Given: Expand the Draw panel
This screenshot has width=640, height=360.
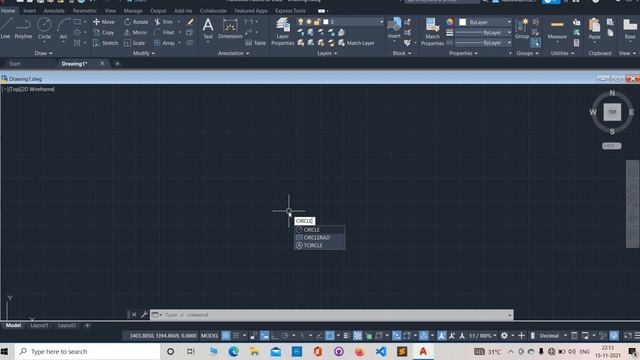Looking at the screenshot, I should click(43, 53).
